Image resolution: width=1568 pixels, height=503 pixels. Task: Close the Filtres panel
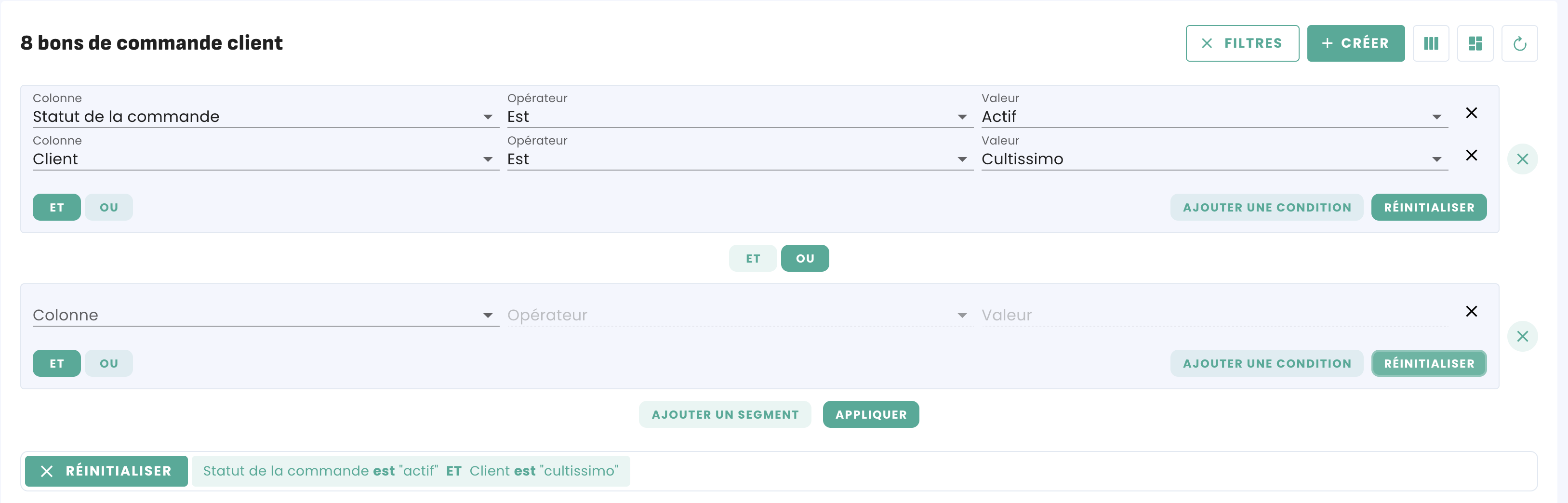1242,43
